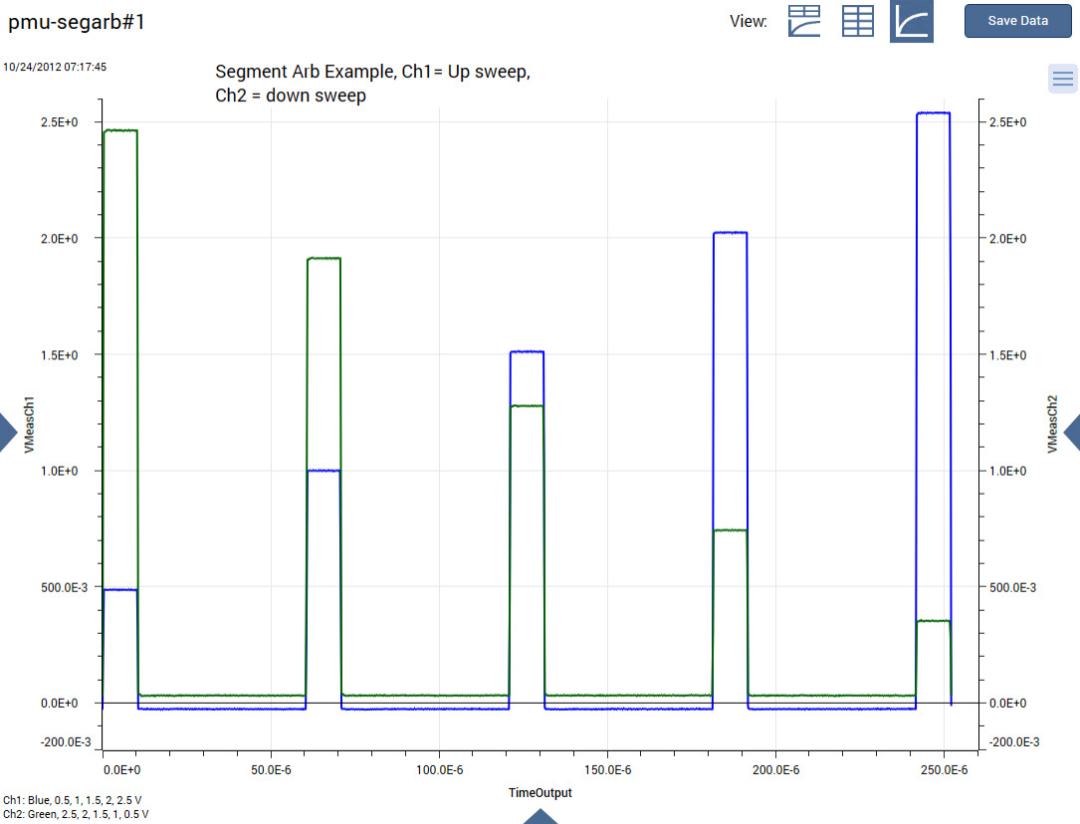Click the blue 1.5 V middle pulse top
1080x824 pixels.
pos(527,352)
